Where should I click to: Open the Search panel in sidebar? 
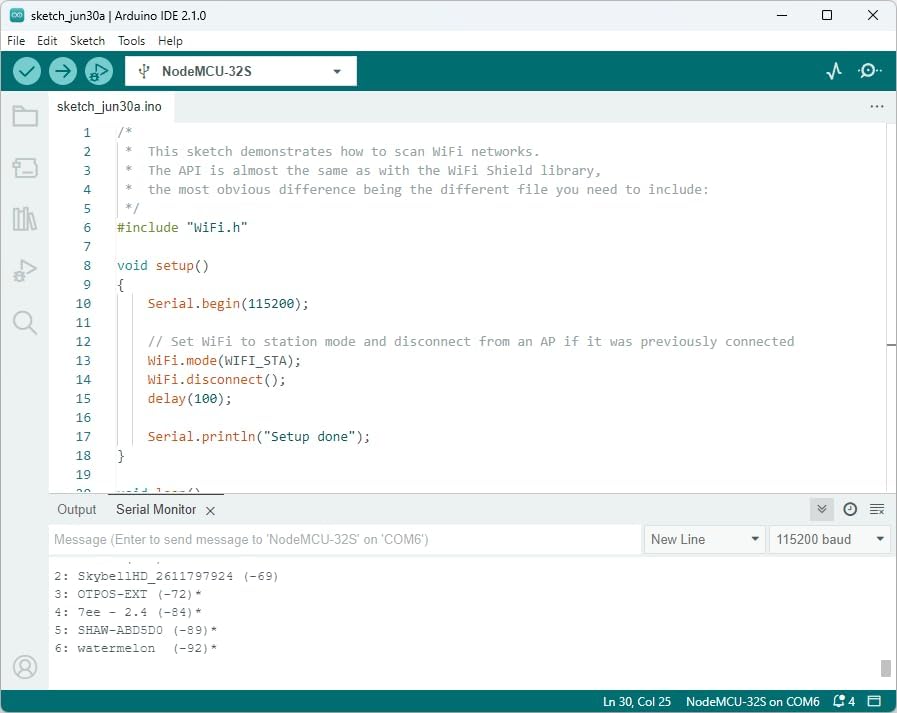[x=25, y=323]
